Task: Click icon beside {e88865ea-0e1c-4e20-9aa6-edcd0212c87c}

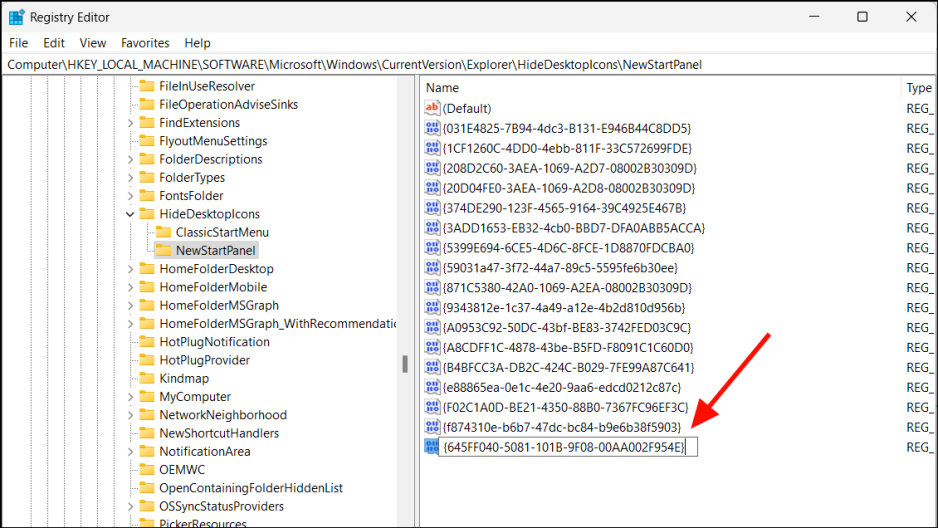Action: pos(432,387)
